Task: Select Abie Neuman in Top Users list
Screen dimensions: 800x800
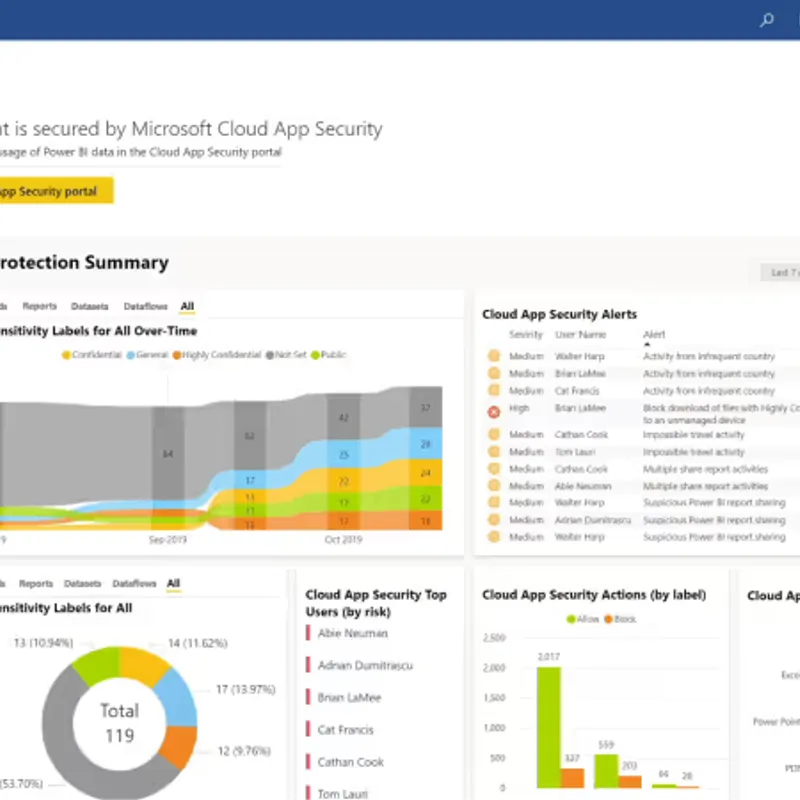Action: click(352, 633)
